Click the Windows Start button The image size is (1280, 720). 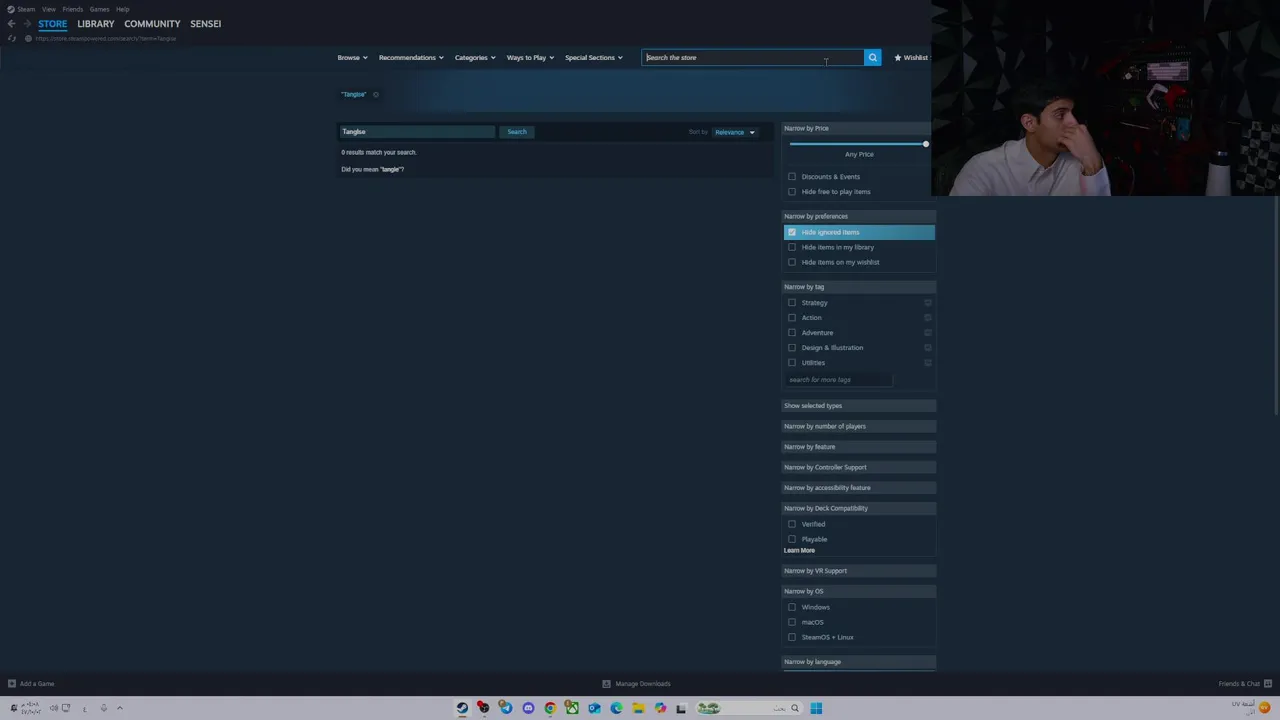tap(816, 708)
